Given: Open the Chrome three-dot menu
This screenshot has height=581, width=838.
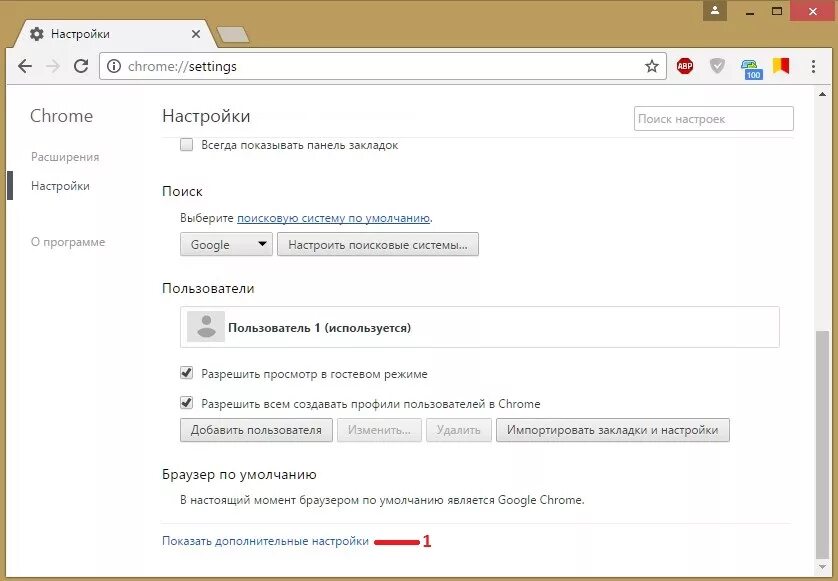Looking at the screenshot, I should point(813,66).
